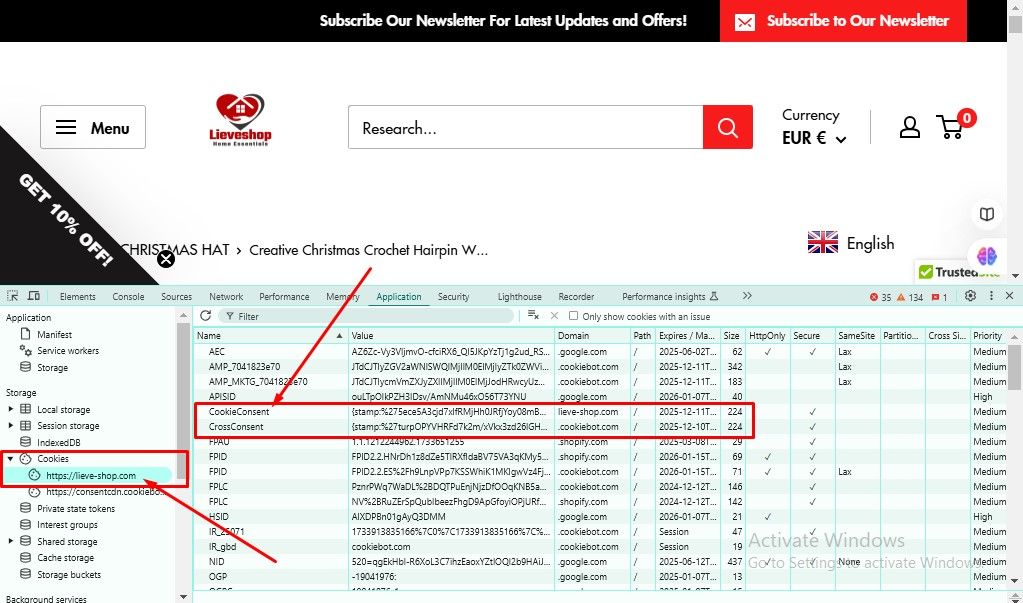Viewport: 1023px width, 603px height.
Task: Enable Only show cookies with an issue
Action: pyautogui.click(x=574, y=316)
